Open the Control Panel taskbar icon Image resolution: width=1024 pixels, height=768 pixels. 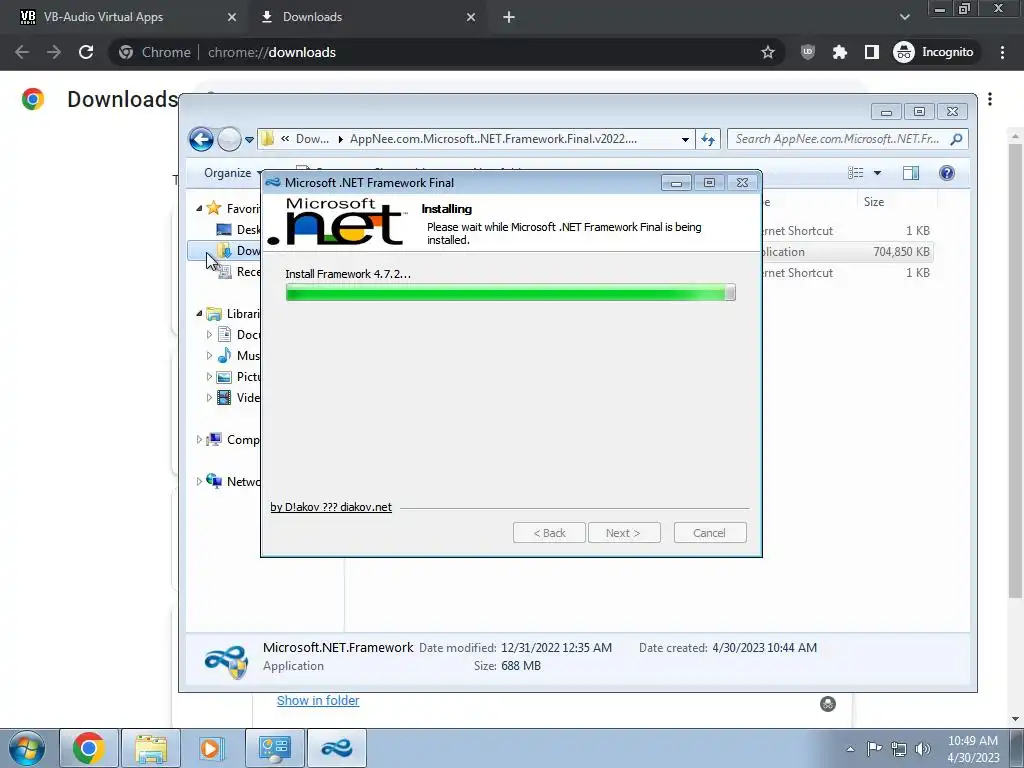pyautogui.click(x=274, y=748)
